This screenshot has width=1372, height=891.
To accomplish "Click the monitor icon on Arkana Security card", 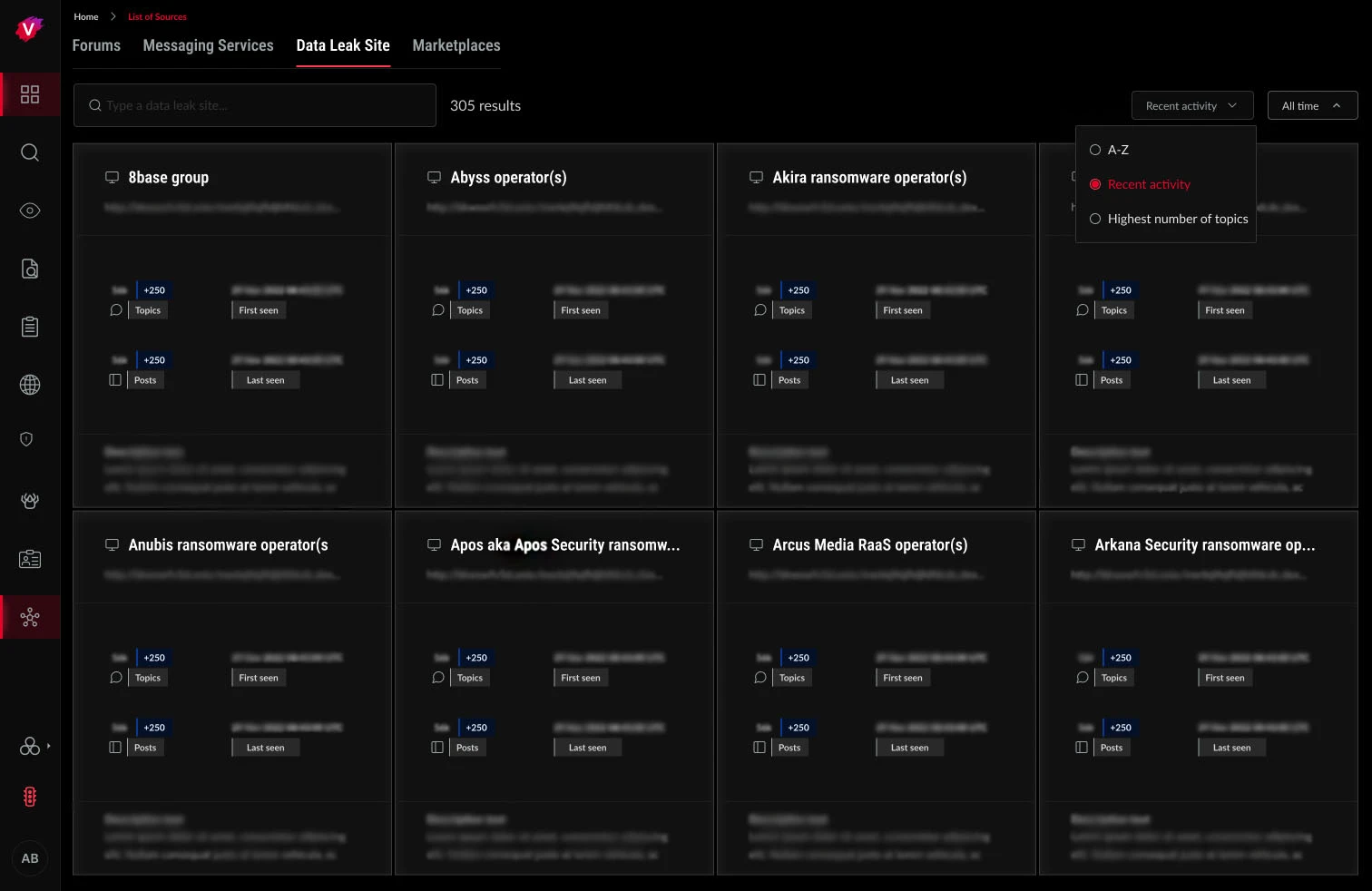I will [1078, 545].
